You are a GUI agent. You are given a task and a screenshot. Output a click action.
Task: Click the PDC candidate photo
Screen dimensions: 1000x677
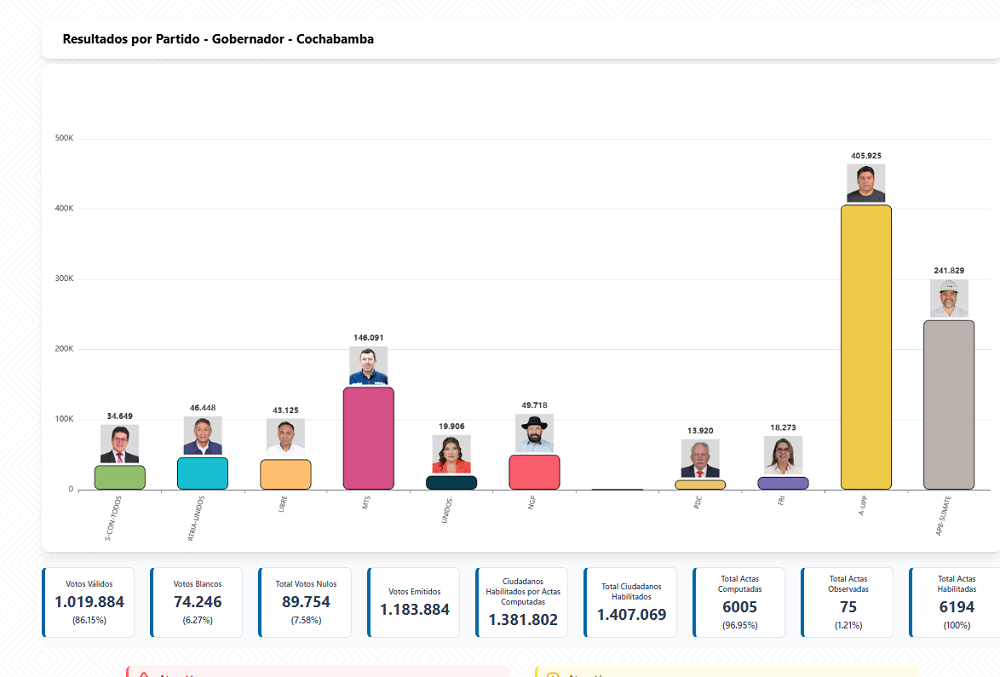click(x=700, y=459)
